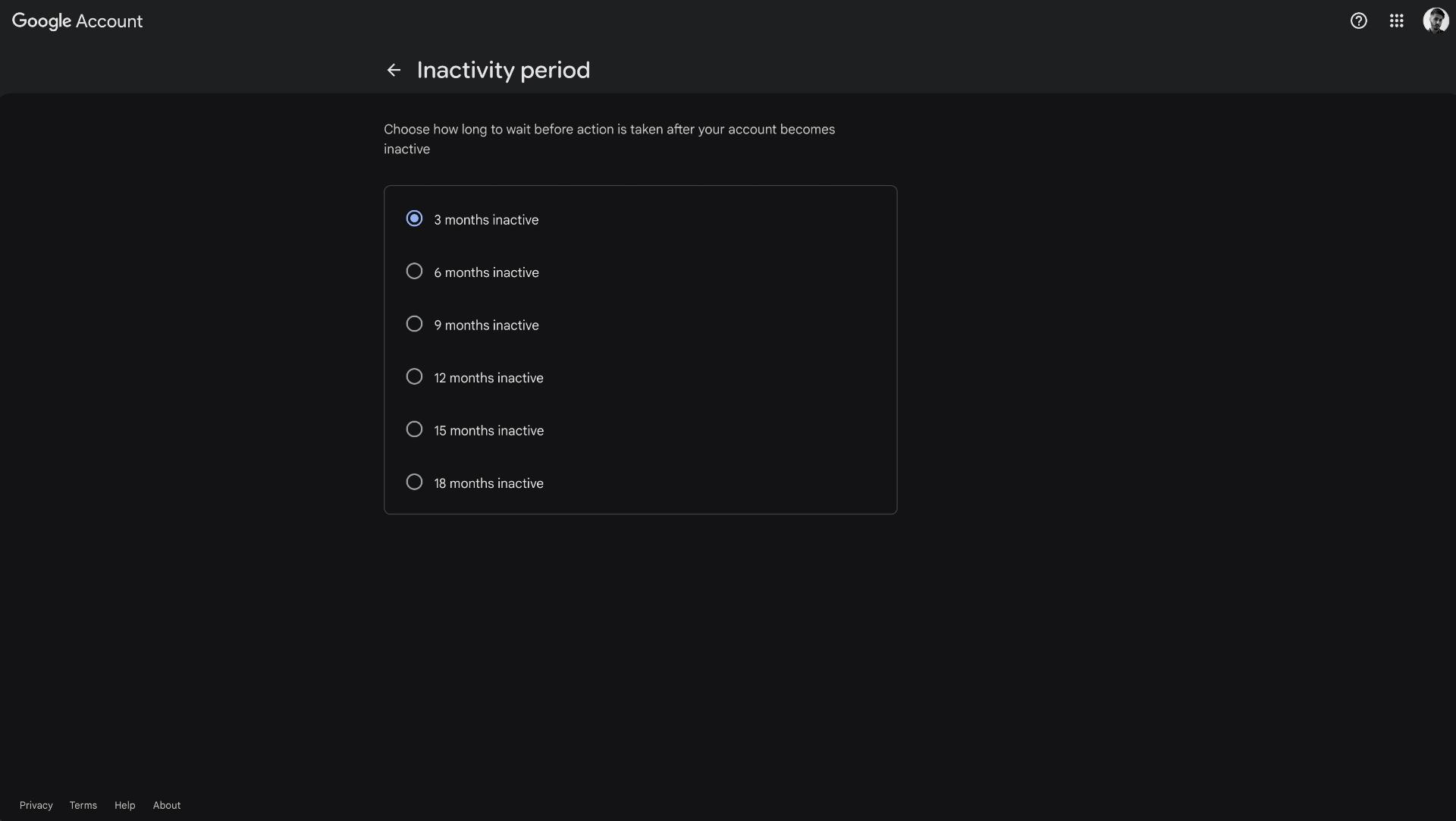Go back using the arrow icon

pyautogui.click(x=393, y=70)
